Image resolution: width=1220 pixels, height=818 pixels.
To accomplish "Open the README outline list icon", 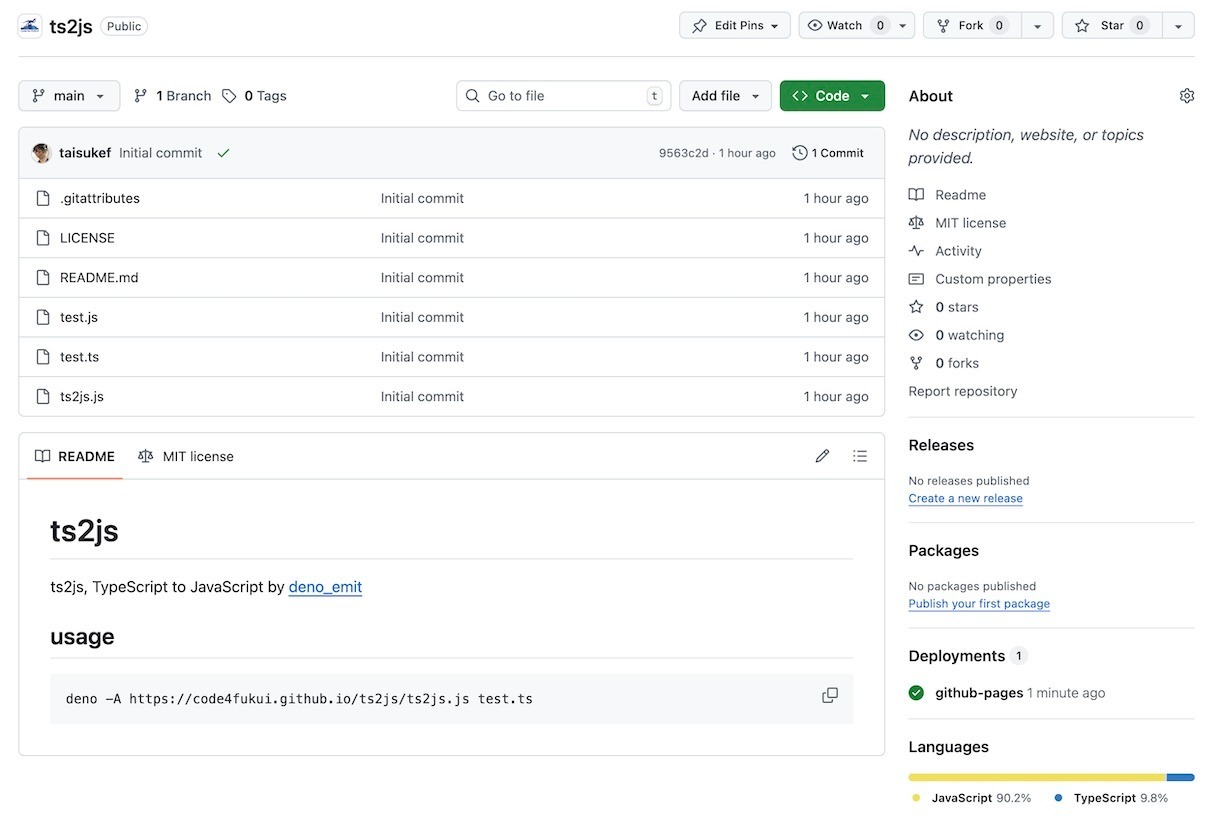I will [859, 456].
